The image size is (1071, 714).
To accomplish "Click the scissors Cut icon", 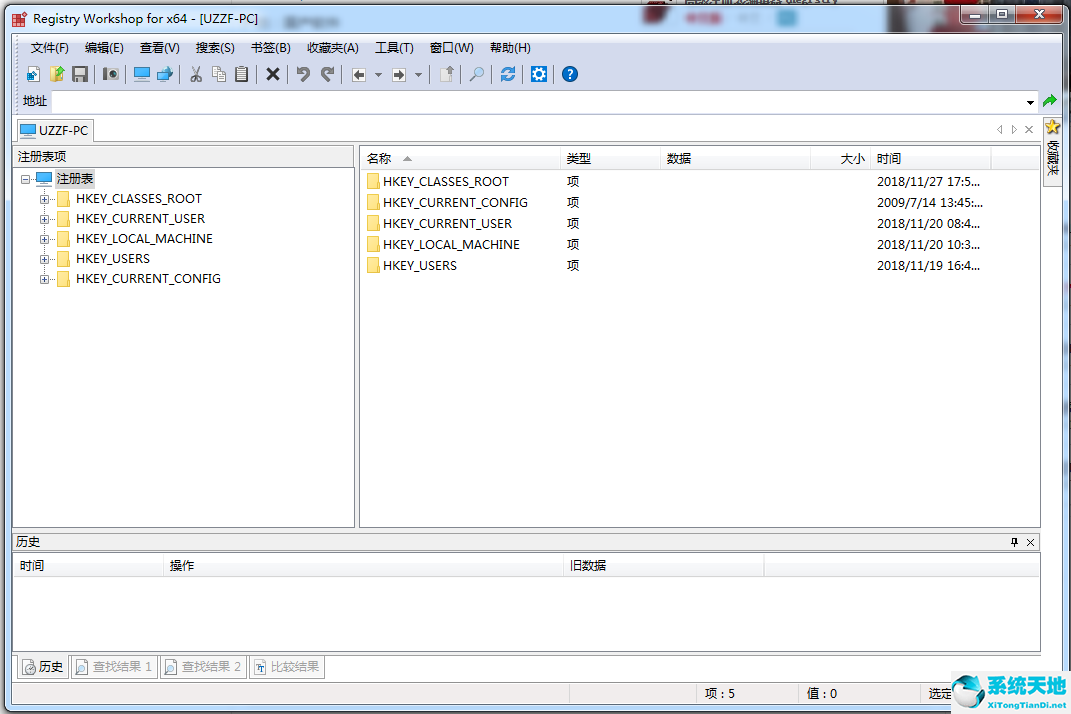I will tap(196, 74).
